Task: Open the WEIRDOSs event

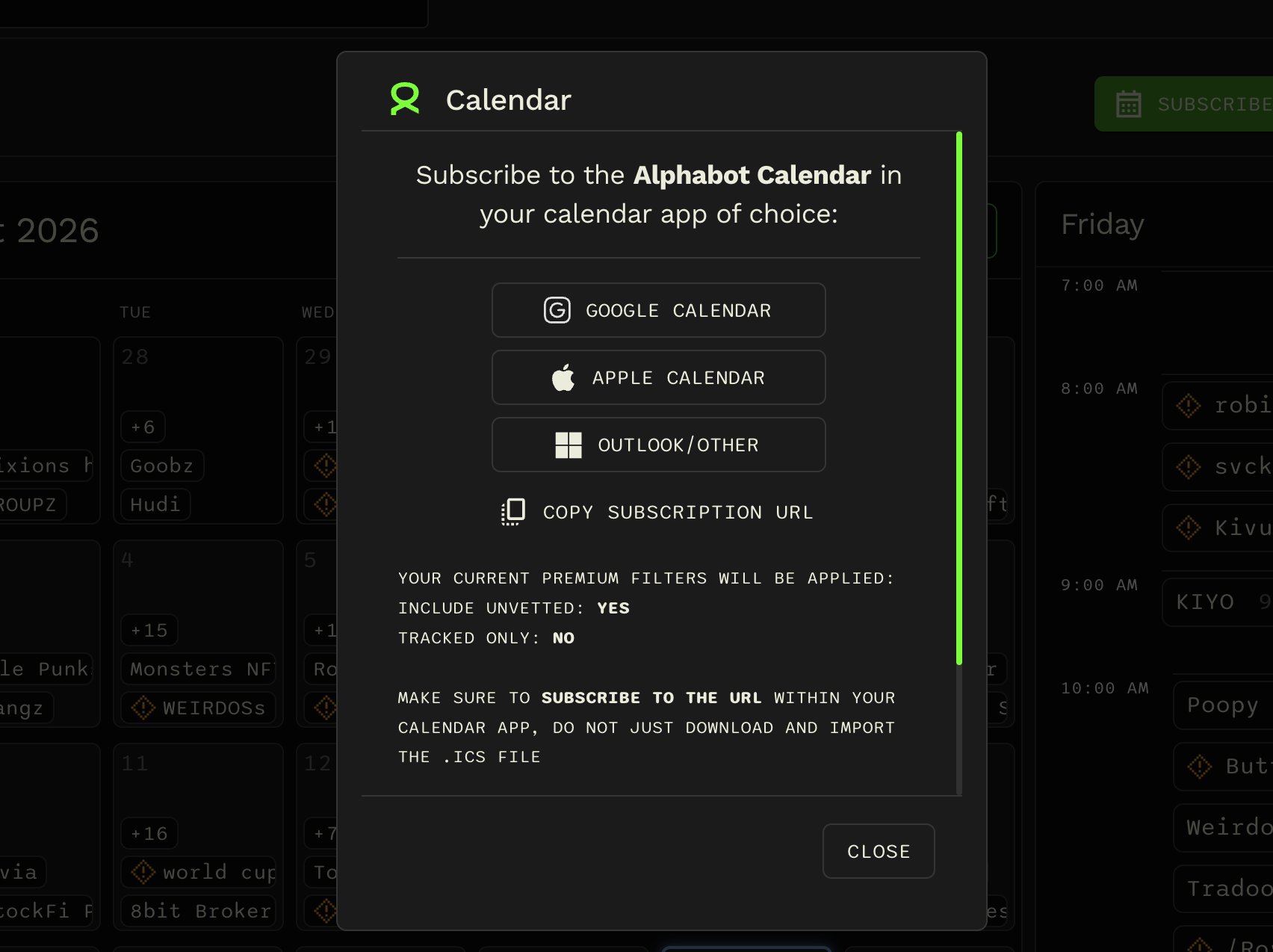Action: click(x=199, y=708)
